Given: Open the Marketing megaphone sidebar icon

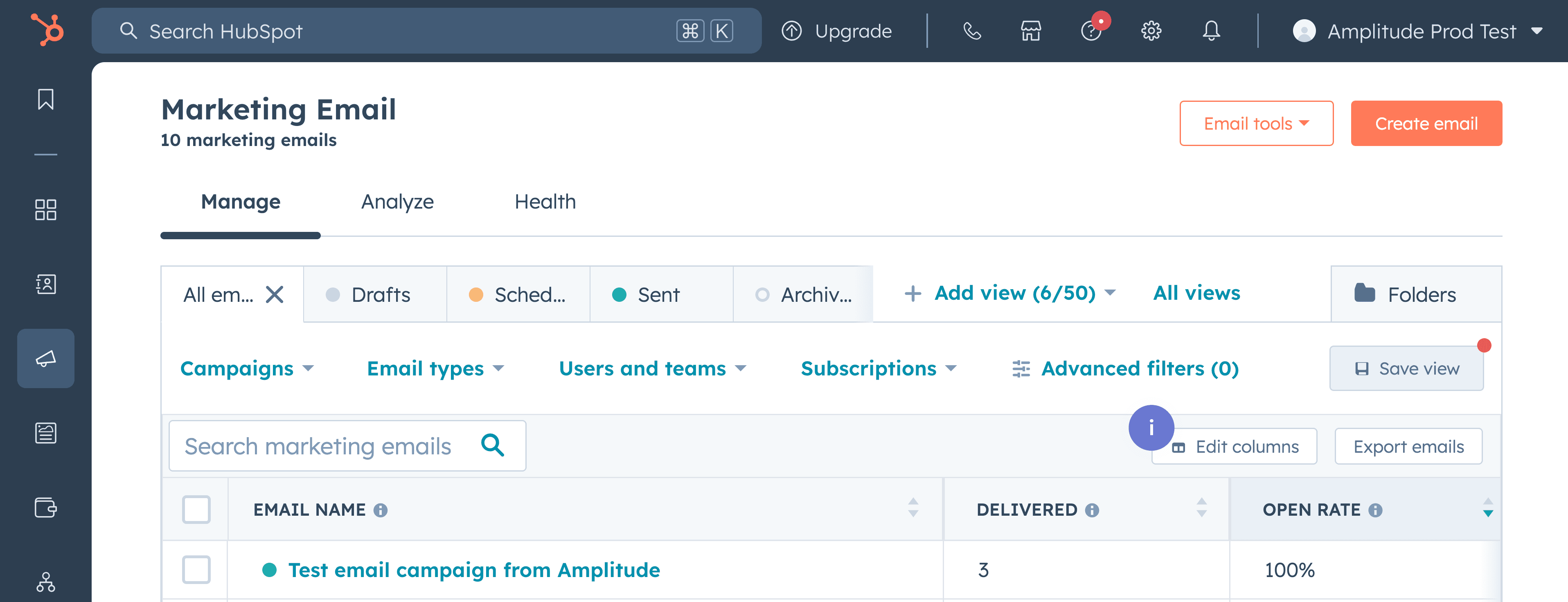Looking at the screenshot, I should 46,358.
